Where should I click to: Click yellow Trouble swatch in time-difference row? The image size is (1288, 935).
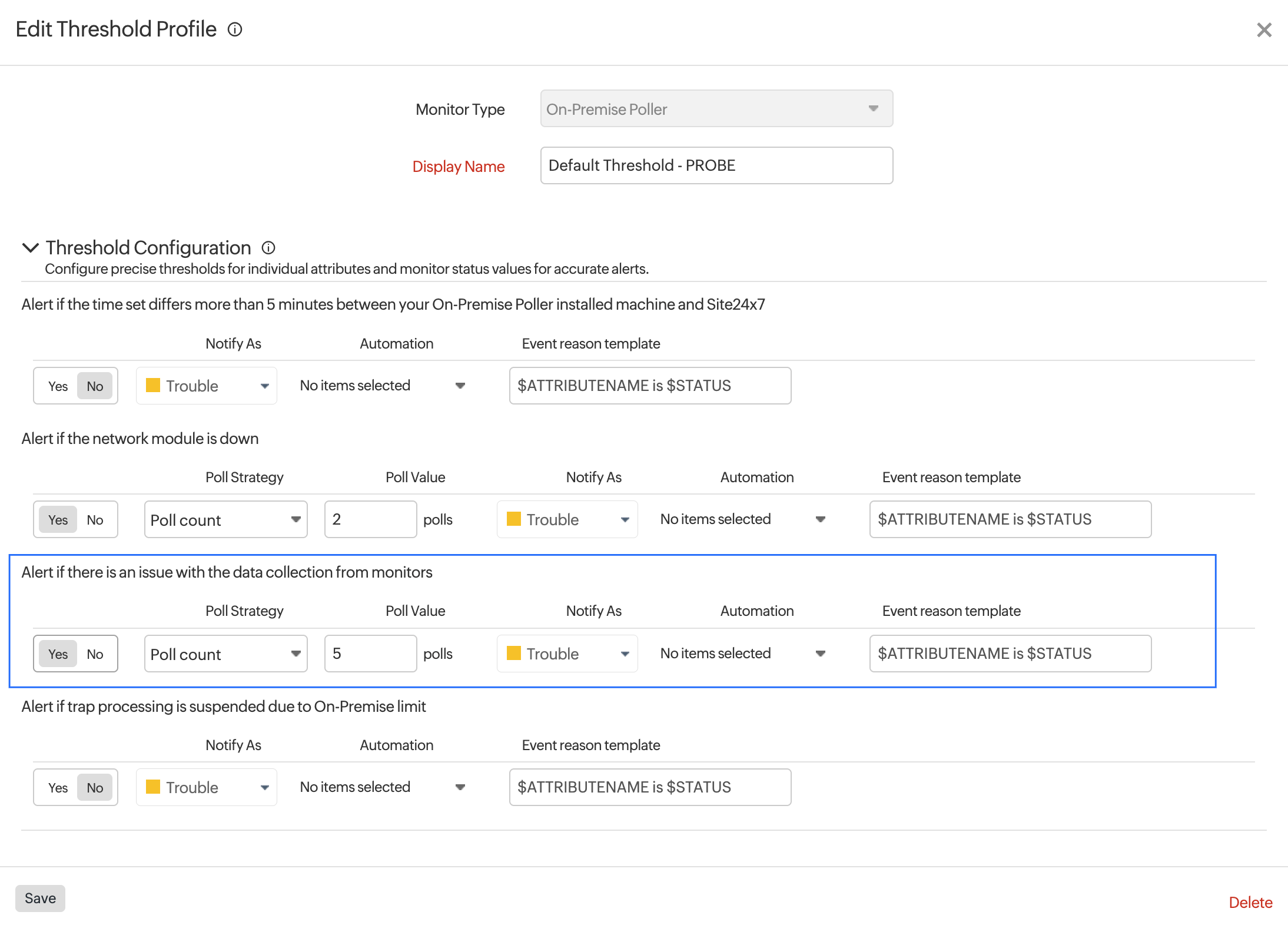pyautogui.click(x=153, y=386)
